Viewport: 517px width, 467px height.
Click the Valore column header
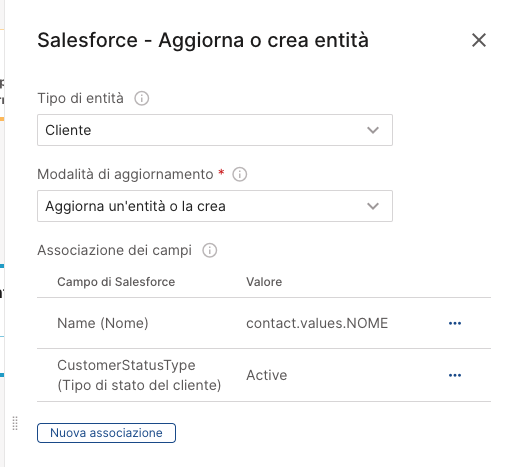click(x=264, y=282)
